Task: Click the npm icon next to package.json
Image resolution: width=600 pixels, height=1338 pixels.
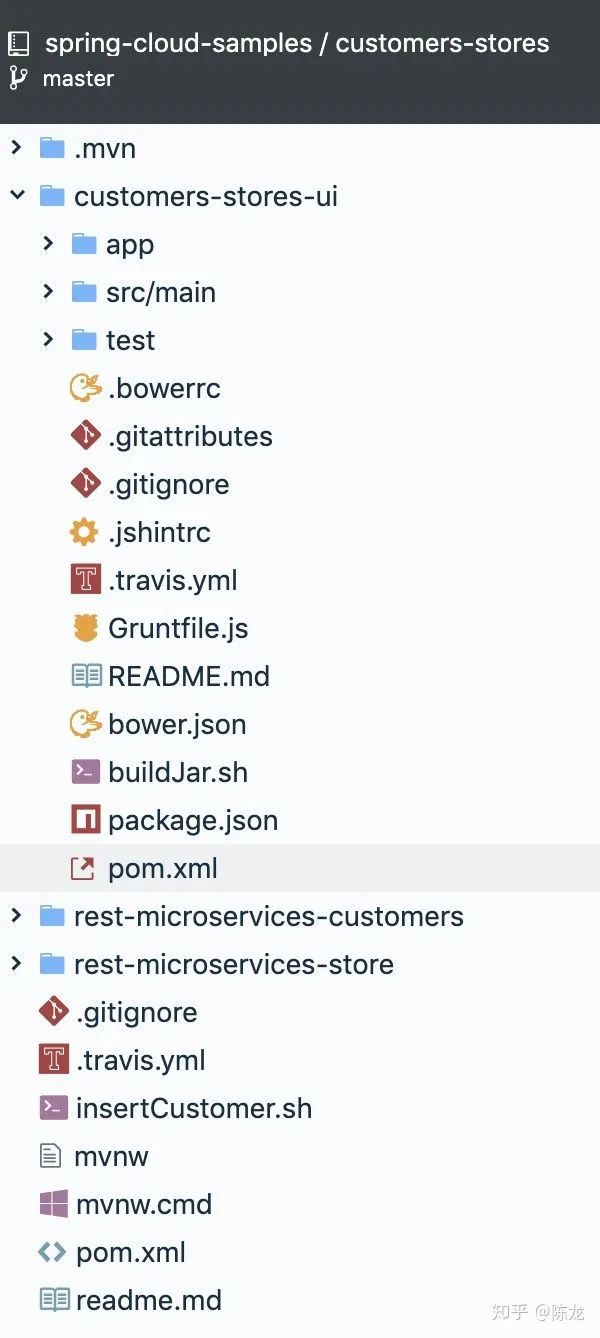Action: 86,820
